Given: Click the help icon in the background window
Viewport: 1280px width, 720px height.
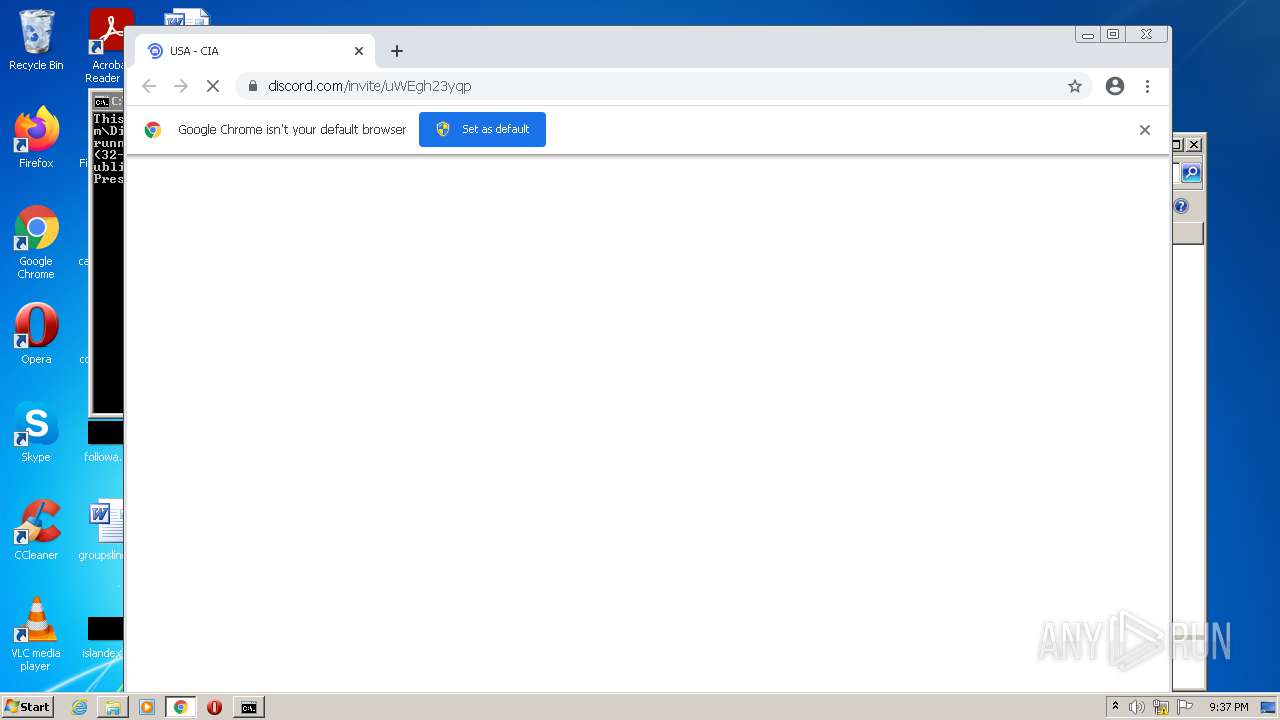Looking at the screenshot, I should point(1181,206).
